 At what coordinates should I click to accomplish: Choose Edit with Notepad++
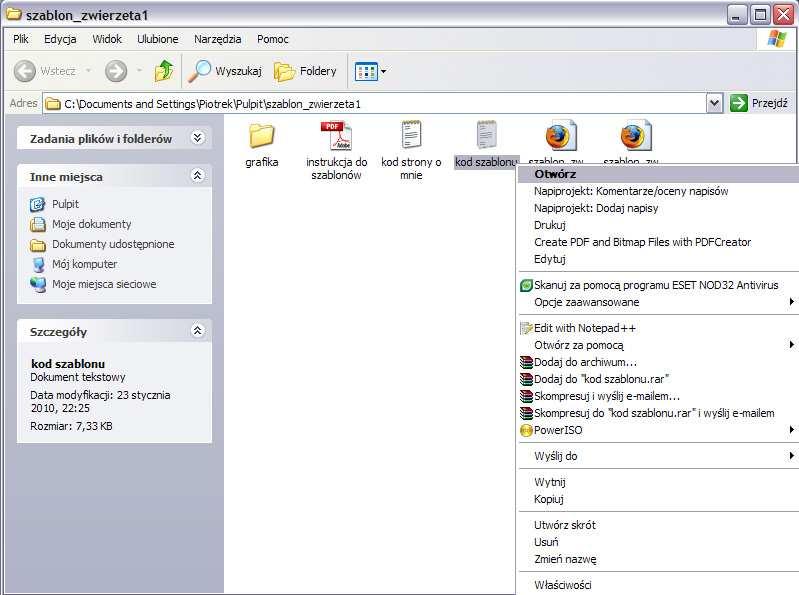click(x=658, y=328)
